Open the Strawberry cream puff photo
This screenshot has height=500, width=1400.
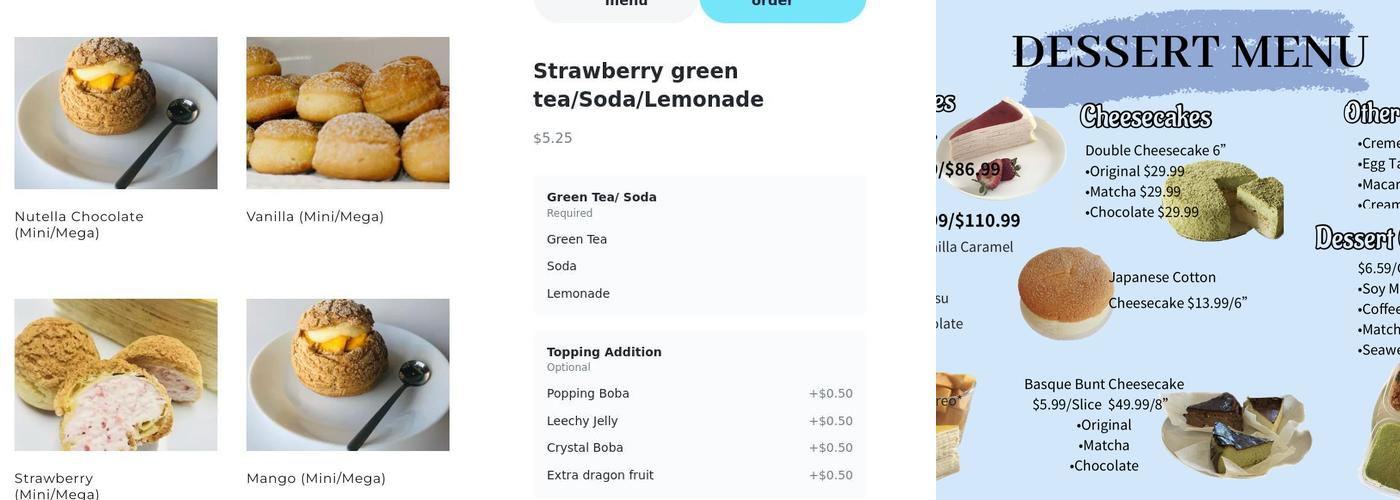(116, 375)
